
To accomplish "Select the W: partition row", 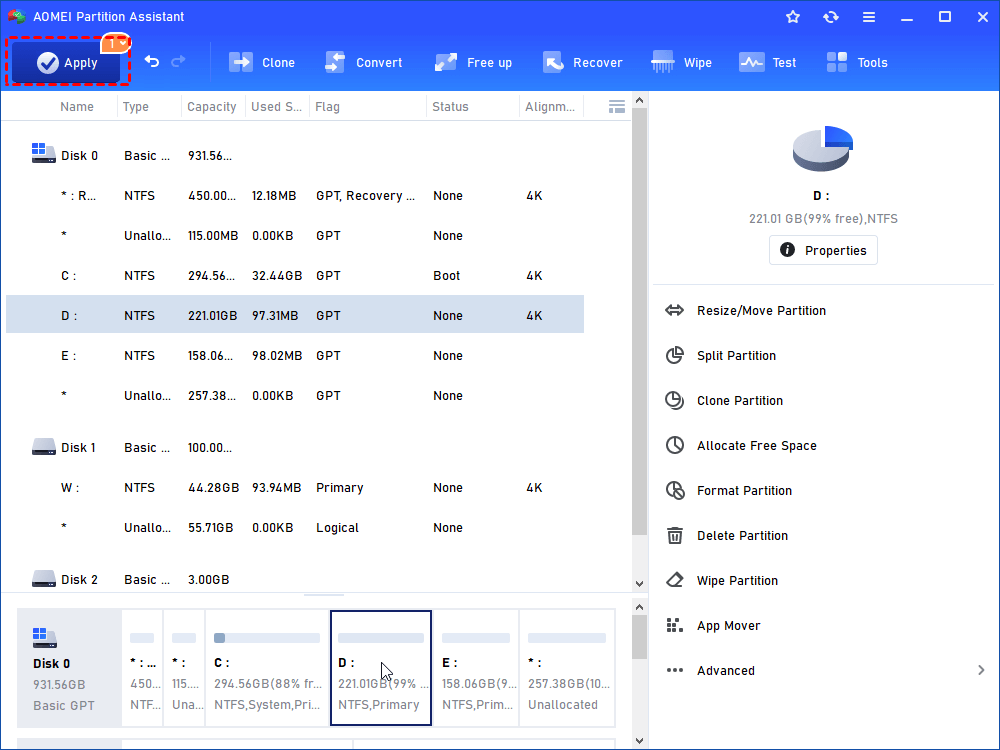I will click(295, 487).
